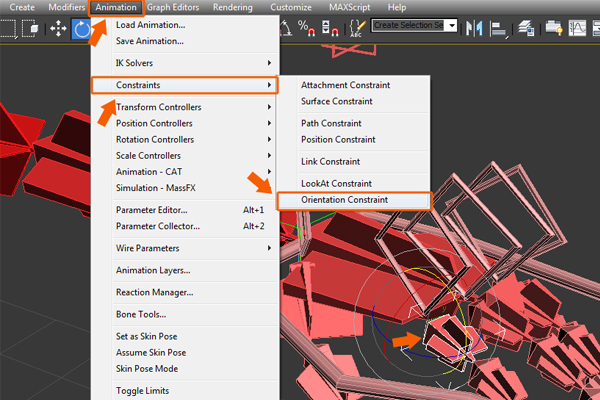Select Surface Constraint
Viewport: 600px width, 400px height.
(354, 101)
